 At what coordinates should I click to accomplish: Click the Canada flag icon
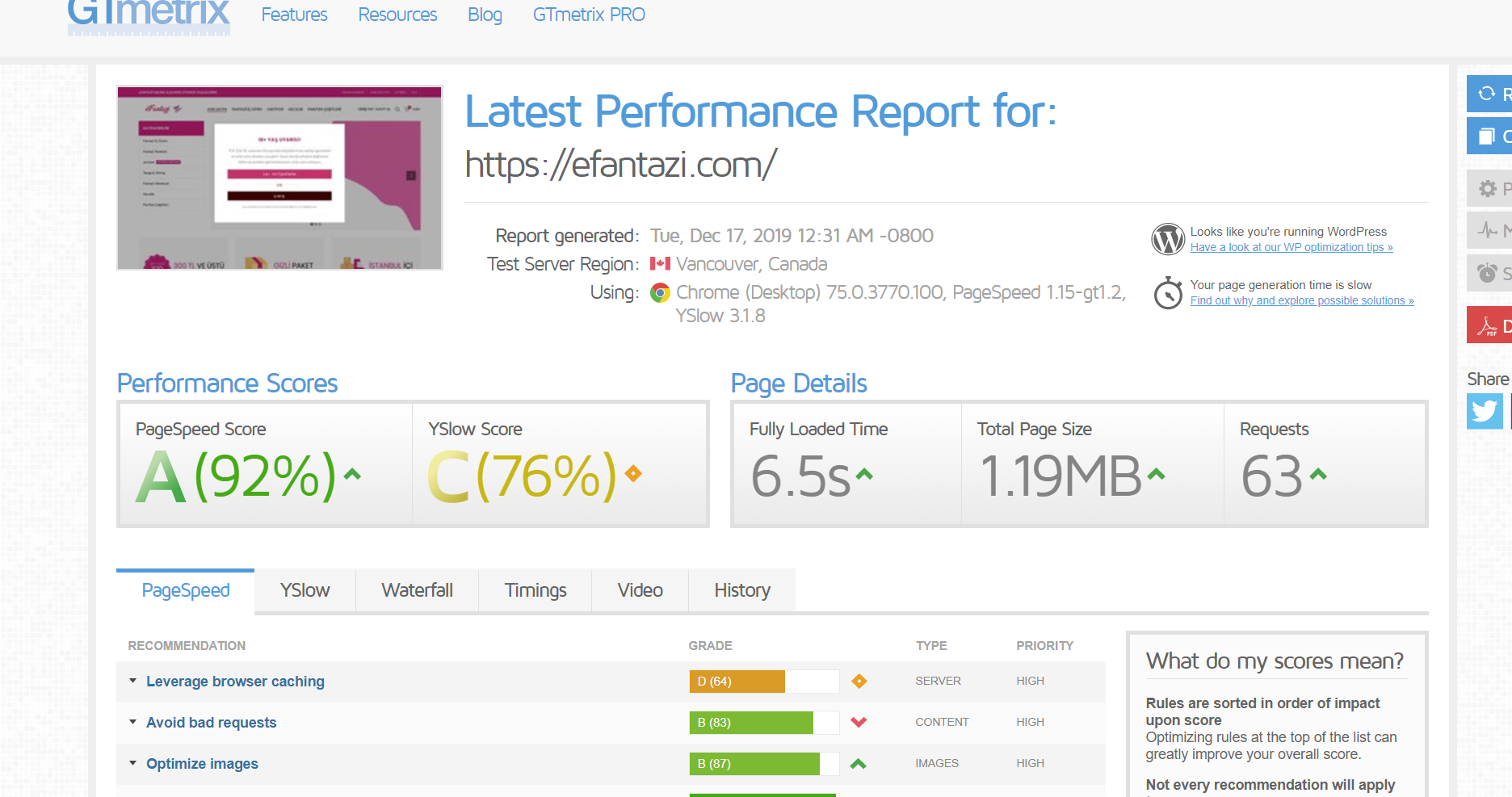pyautogui.click(x=660, y=264)
